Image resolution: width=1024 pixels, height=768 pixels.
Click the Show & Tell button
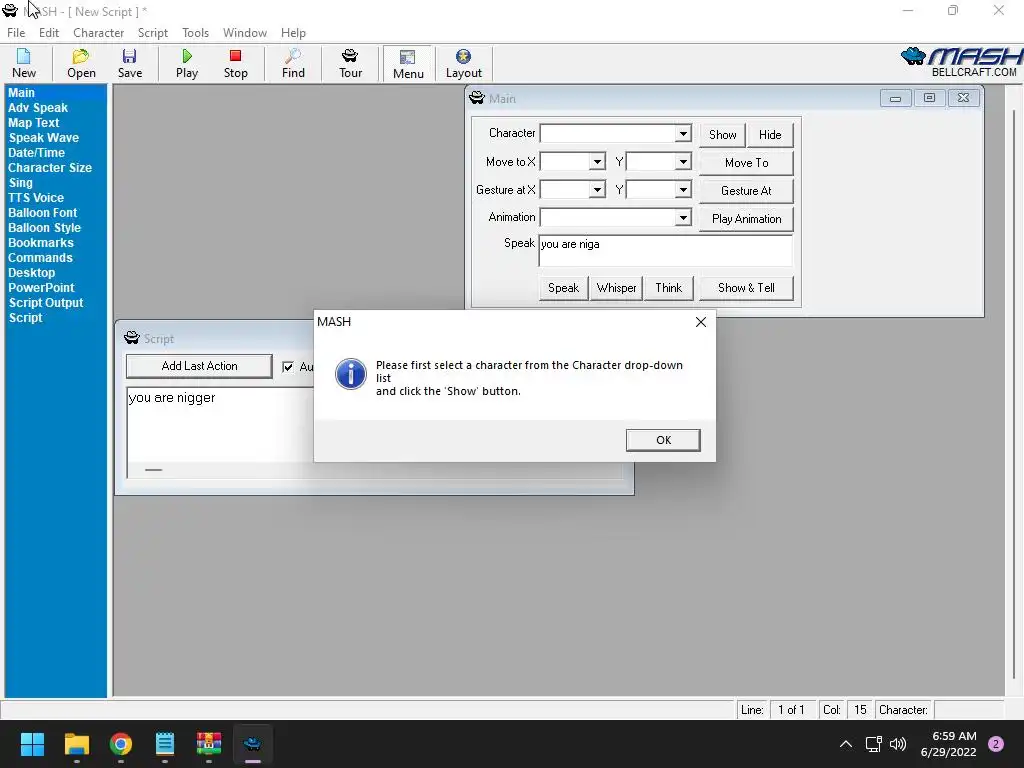coord(746,288)
